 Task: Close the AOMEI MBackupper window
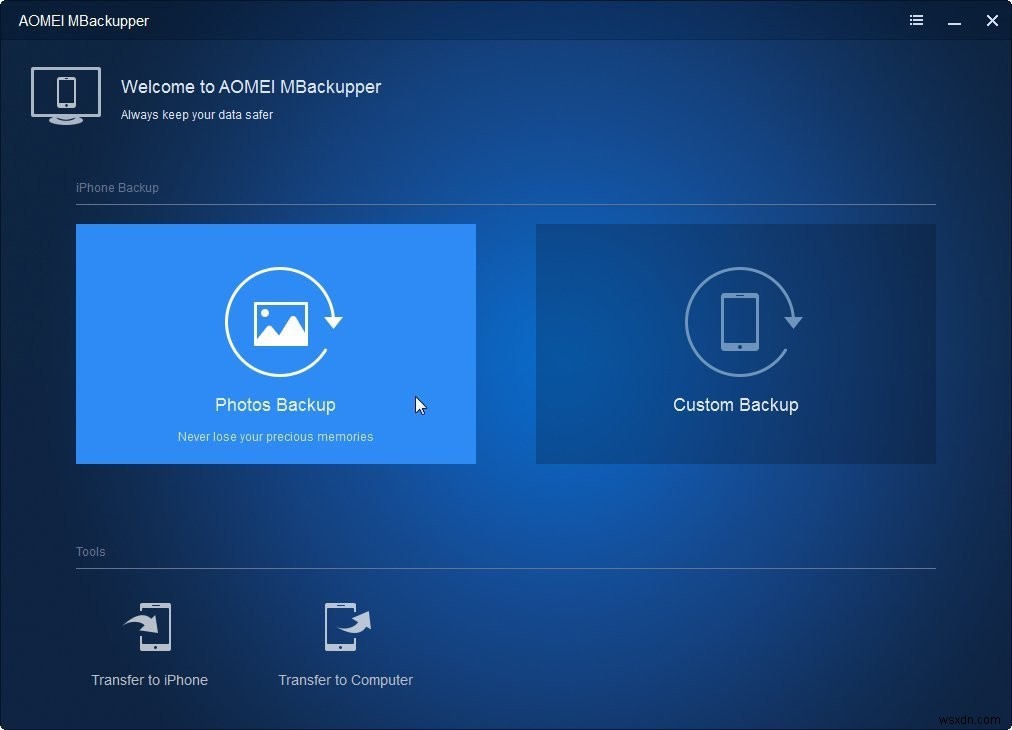pos(991,20)
